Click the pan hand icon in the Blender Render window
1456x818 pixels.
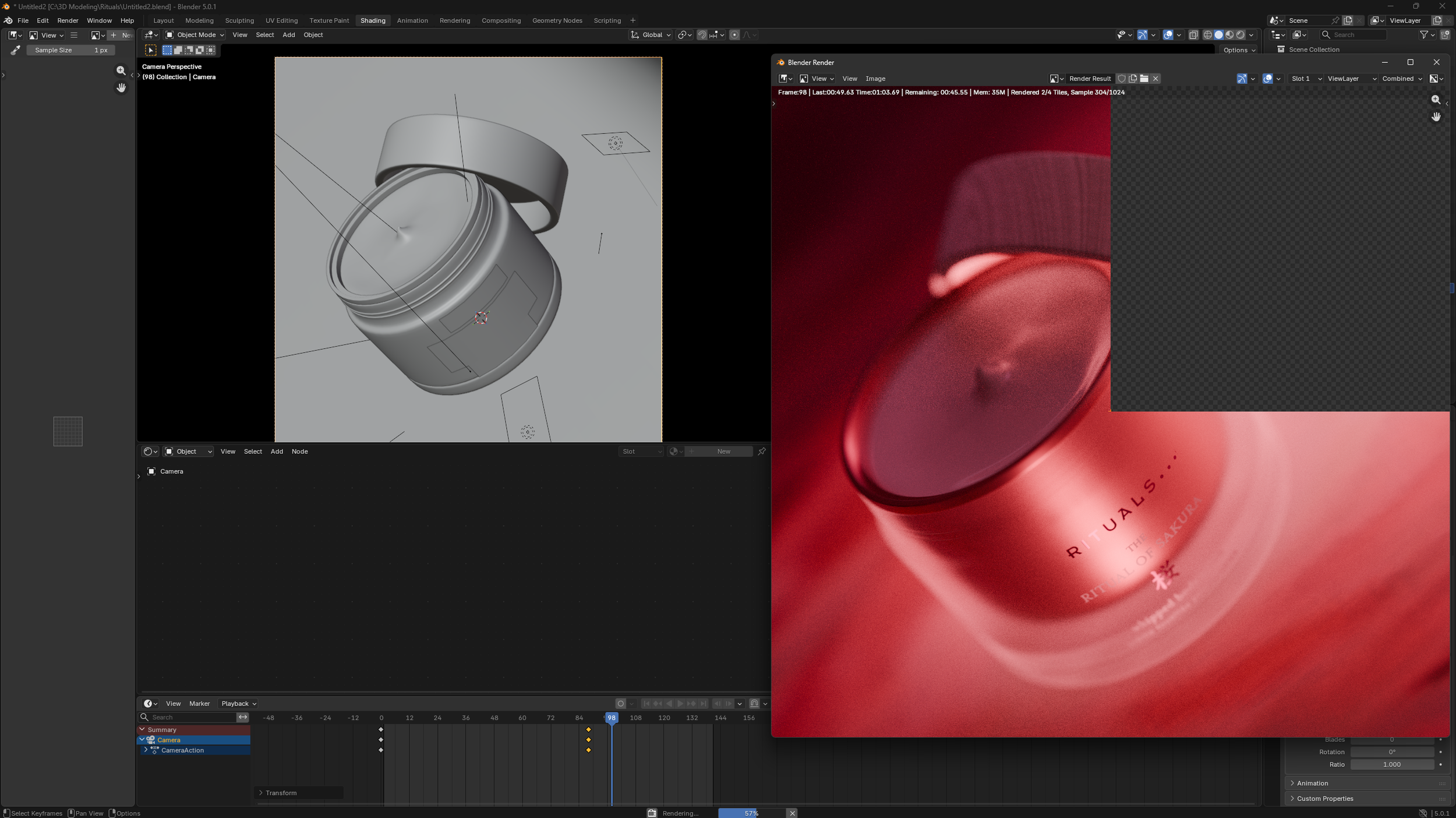[1436, 117]
